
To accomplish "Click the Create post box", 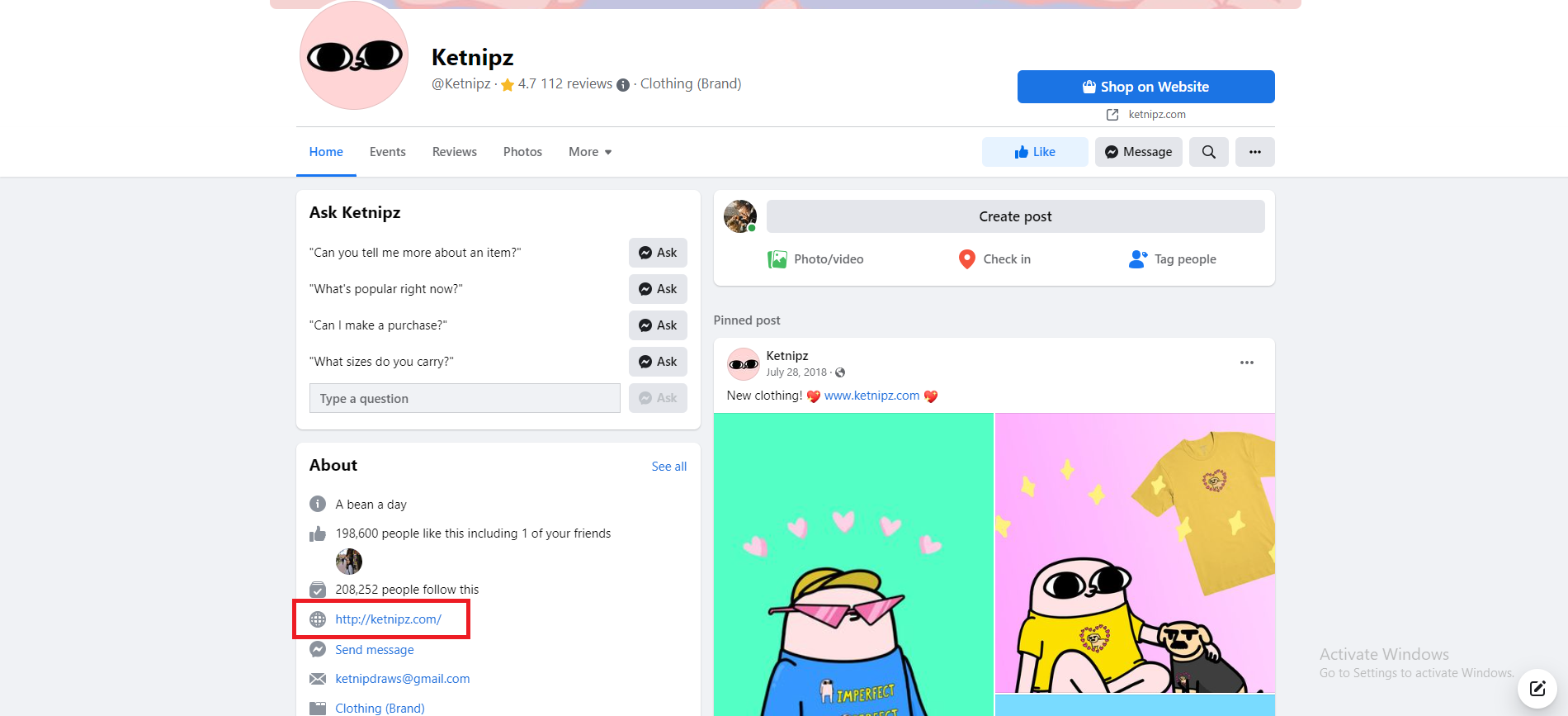I will pos(1015,216).
